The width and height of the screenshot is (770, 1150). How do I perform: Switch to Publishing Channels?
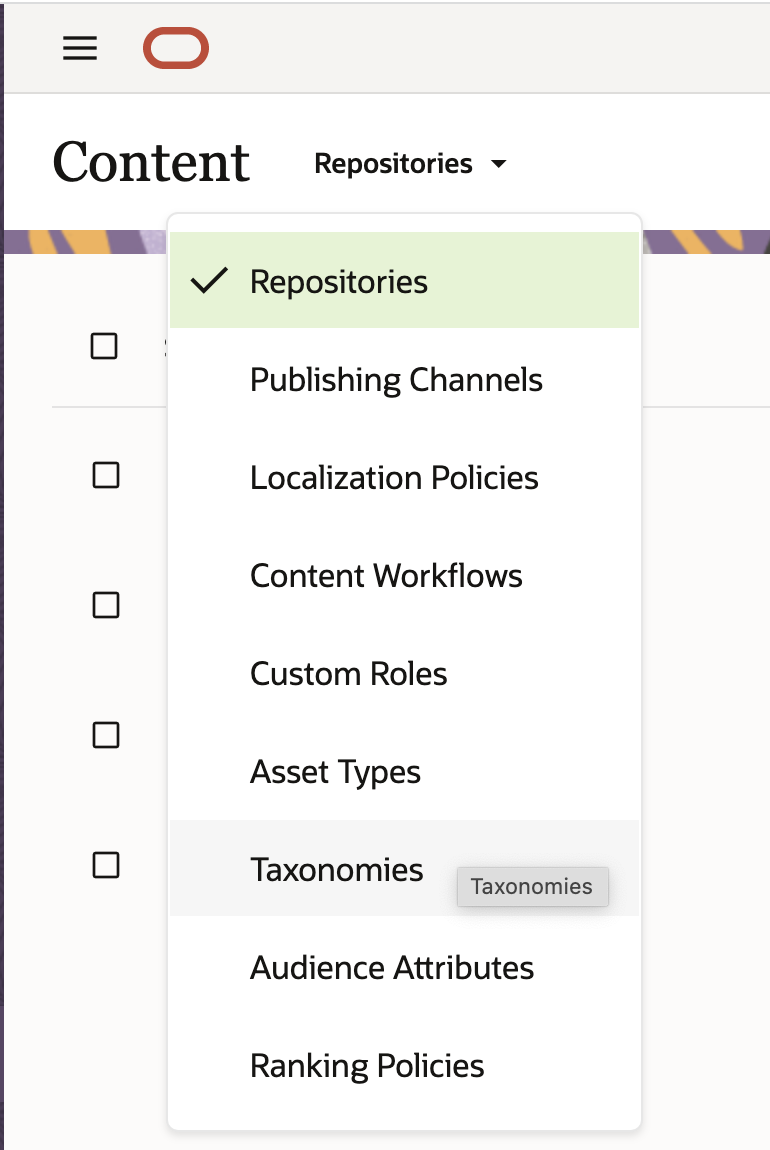[396, 380]
